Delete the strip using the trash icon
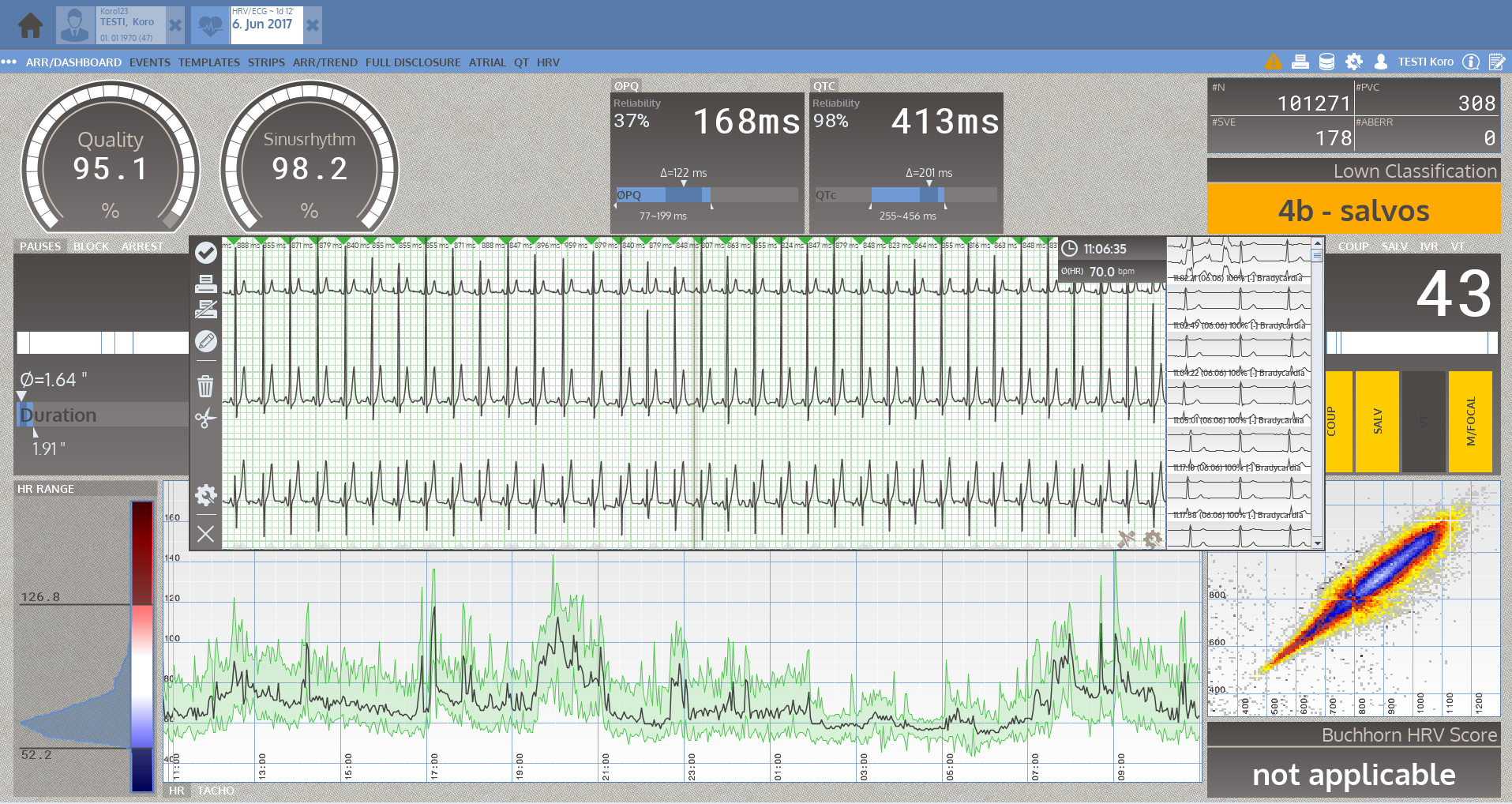 205,386
